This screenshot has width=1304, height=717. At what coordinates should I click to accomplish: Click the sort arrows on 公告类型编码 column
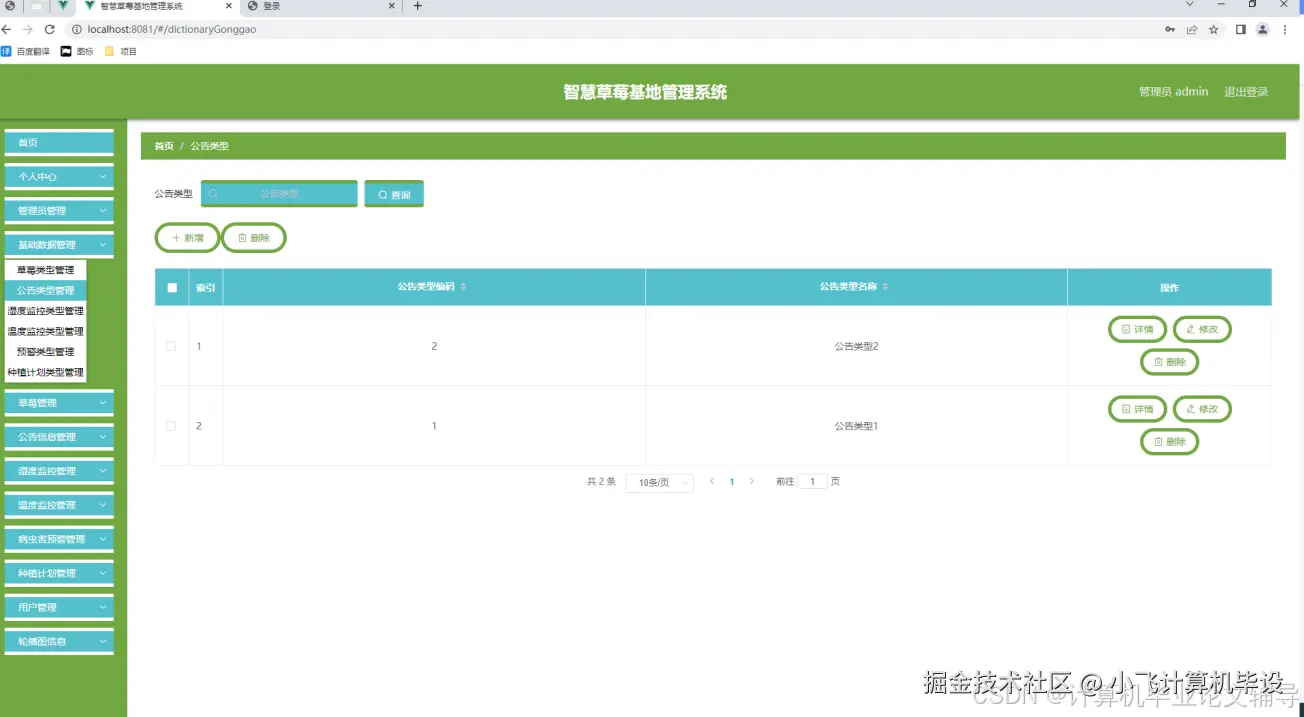tap(462, 287)
